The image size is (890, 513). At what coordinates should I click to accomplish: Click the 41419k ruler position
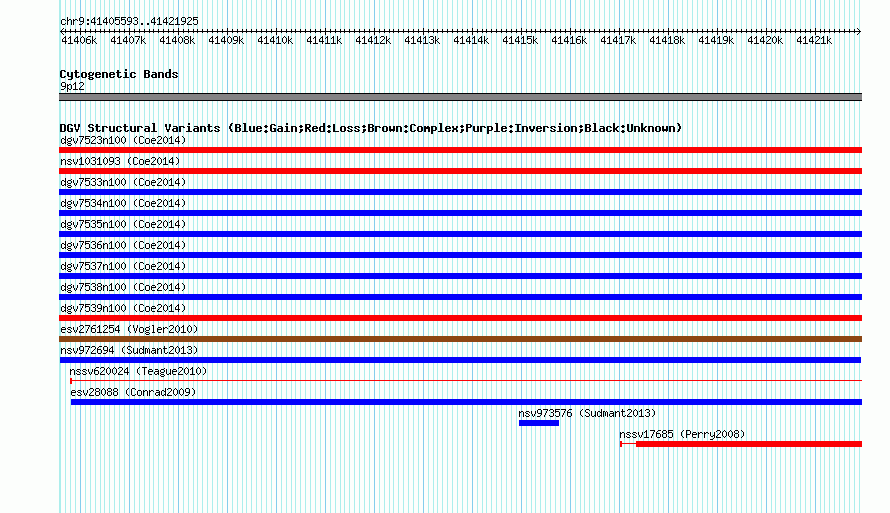tap(716, 40)
